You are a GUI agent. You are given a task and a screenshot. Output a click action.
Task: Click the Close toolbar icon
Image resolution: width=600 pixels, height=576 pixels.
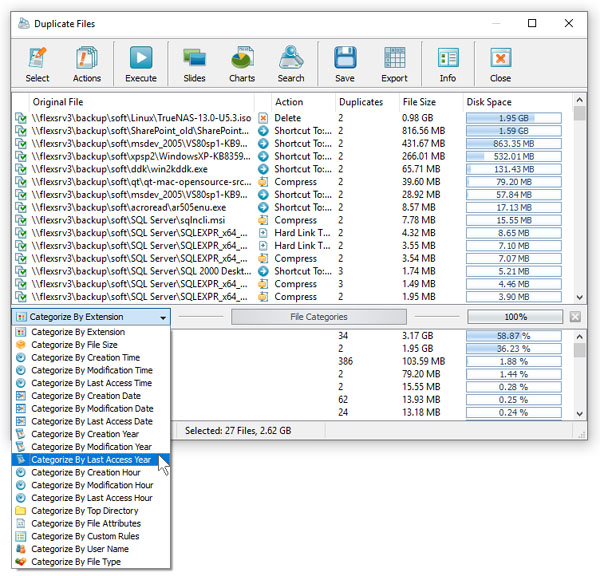[501, 64]
